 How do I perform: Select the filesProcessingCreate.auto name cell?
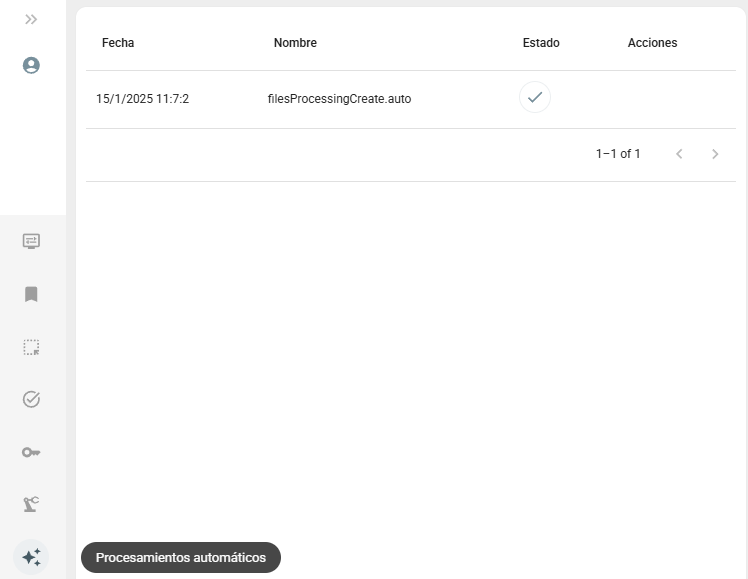pos(339,99)
